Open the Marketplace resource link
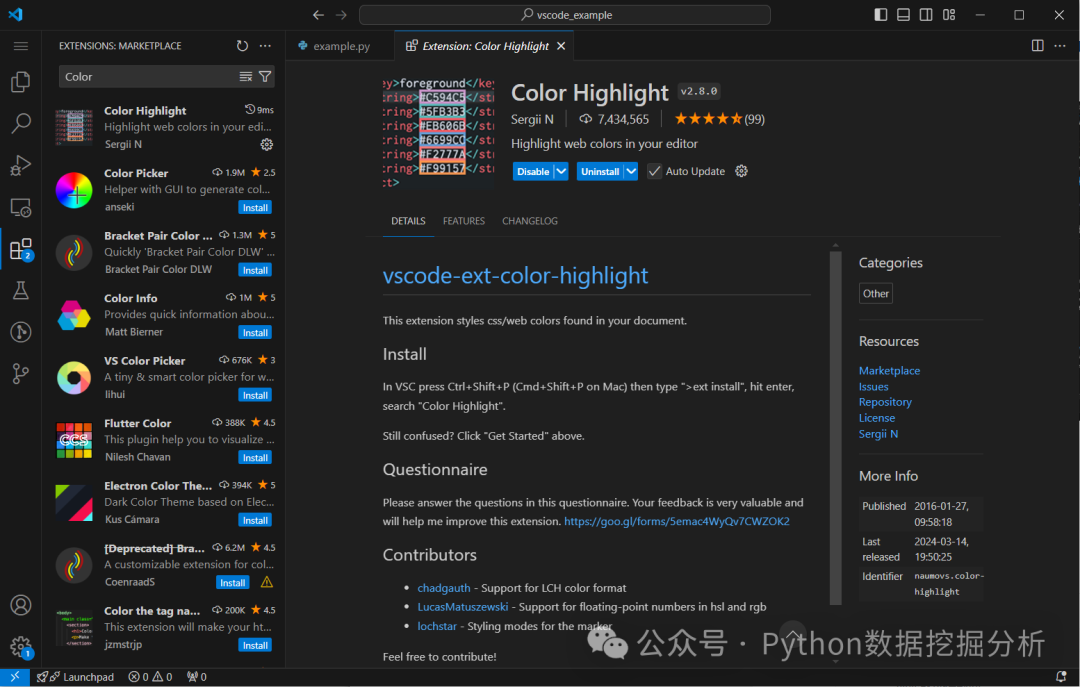Image resolution: width=1080 pixels, height=687 pixels. click(x=889, y=371)
